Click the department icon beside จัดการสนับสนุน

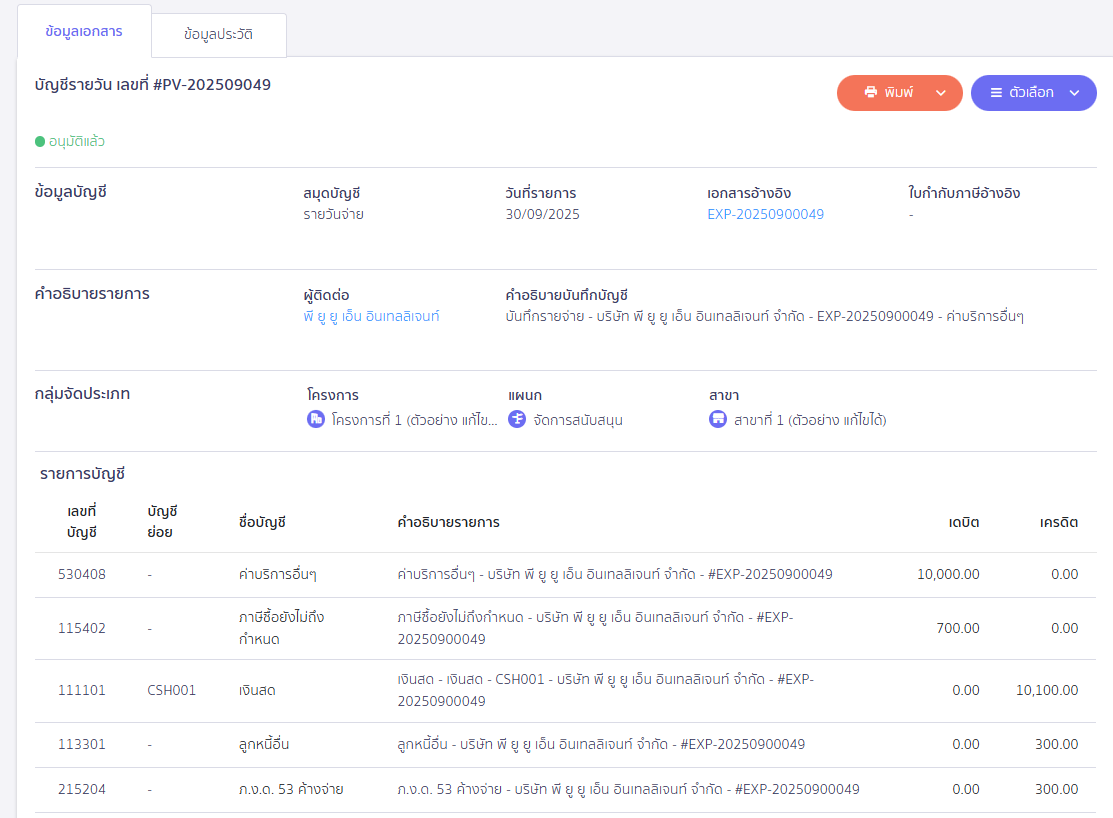point(517,420)
